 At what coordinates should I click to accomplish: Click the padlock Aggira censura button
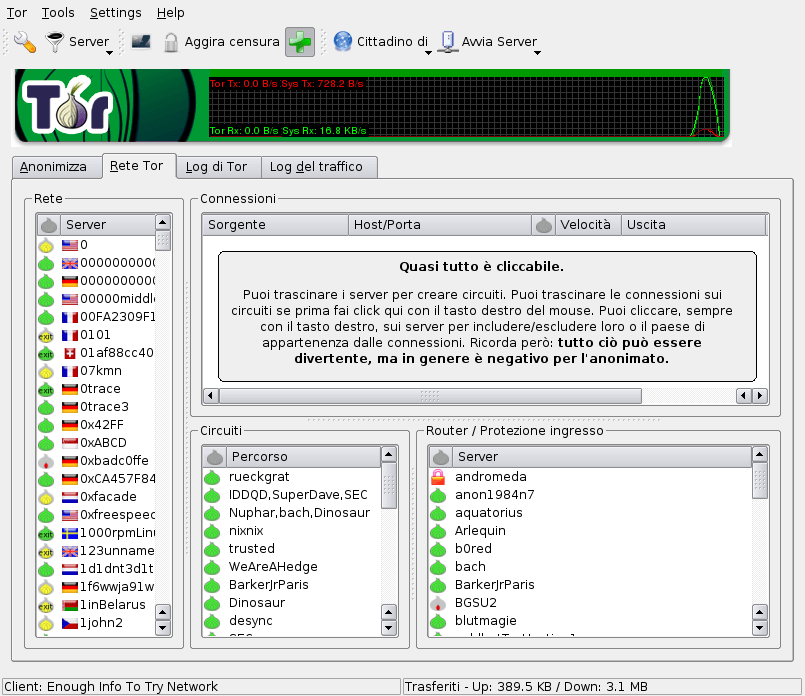point(221,42)
